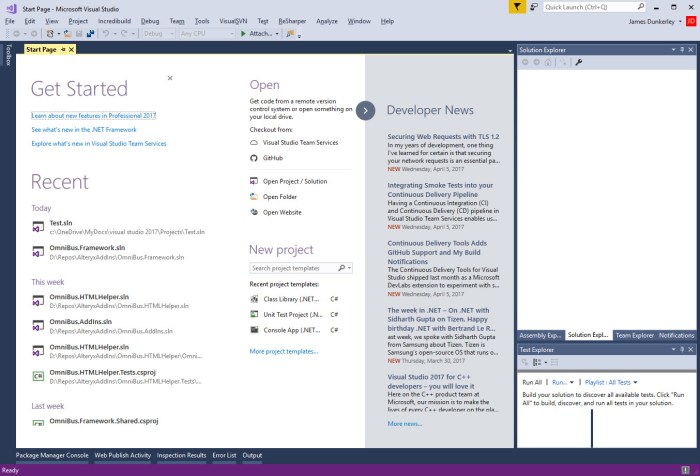Image resolution: width=700 pixels, height=476 pixels.
Task: Open the Output tab
Action: tap(252, 455)
